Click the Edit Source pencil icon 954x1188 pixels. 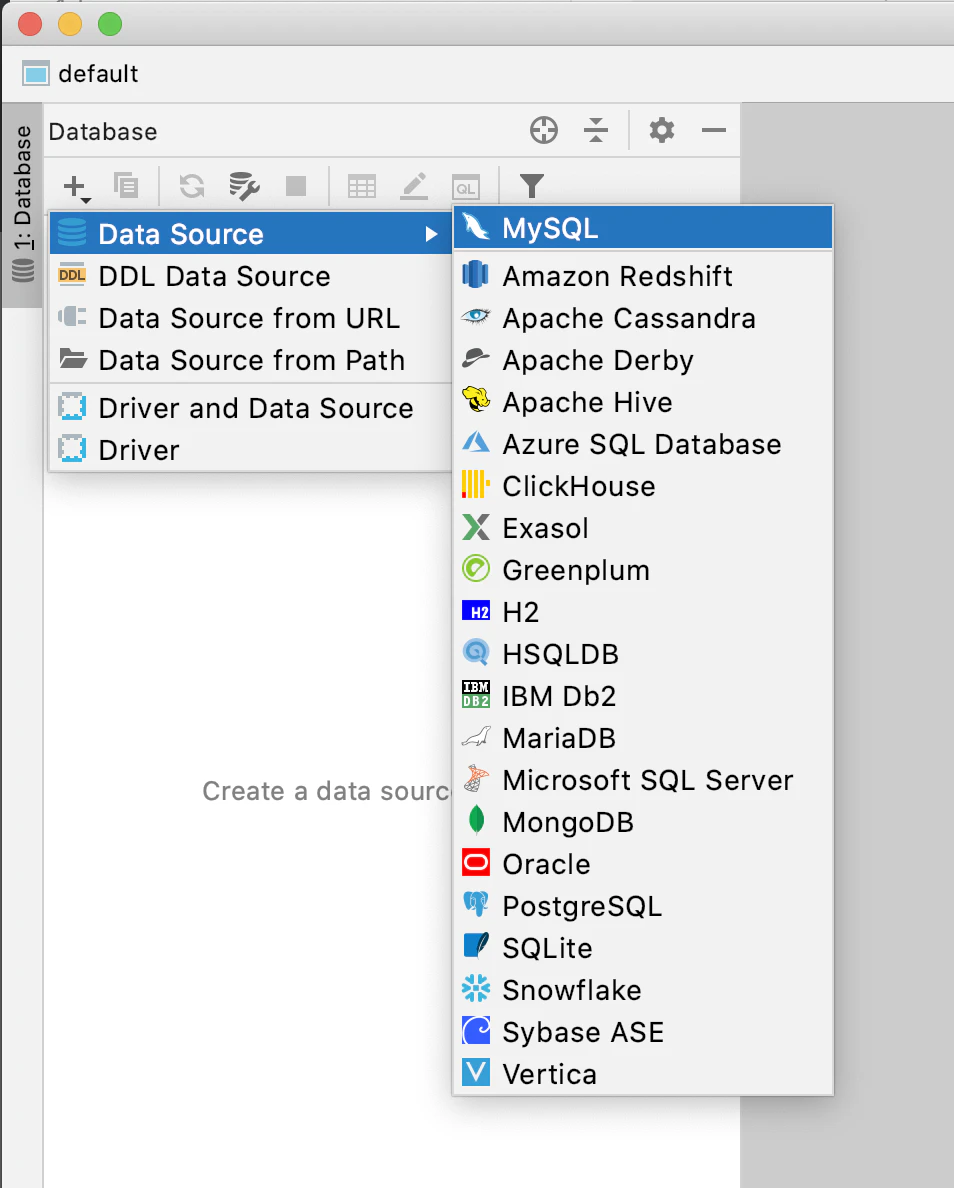(x=414, y=186)
